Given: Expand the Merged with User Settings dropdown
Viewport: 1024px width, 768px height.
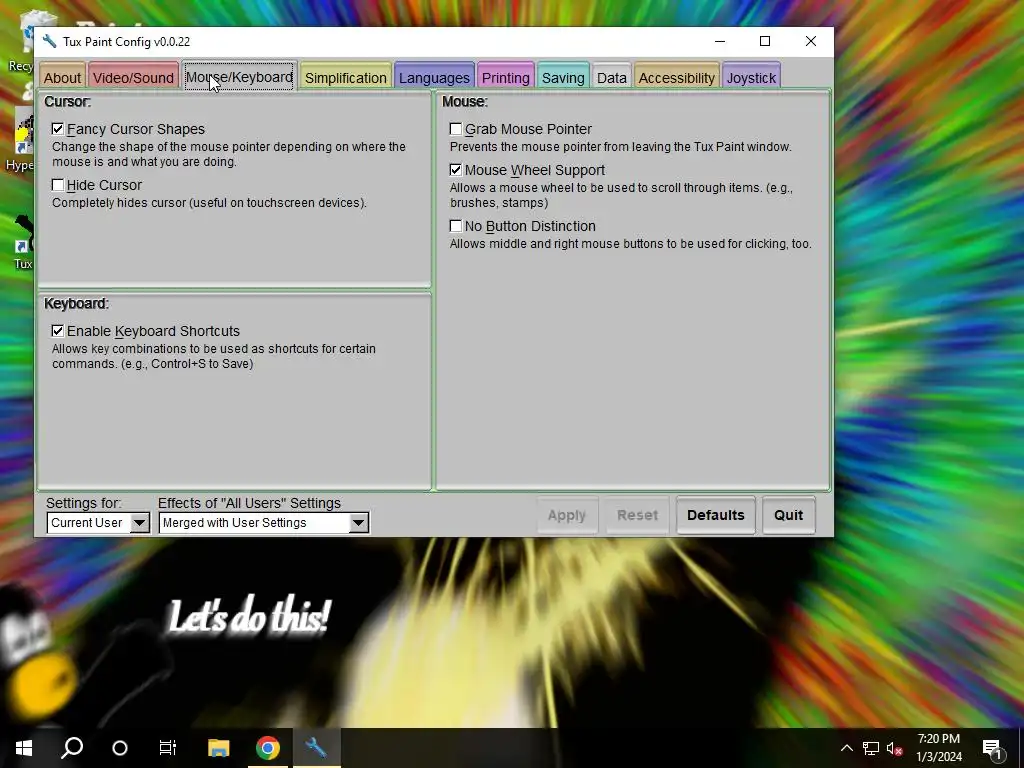Looking at the screenshot, I should pyautogui.click(x=264, y=522).
